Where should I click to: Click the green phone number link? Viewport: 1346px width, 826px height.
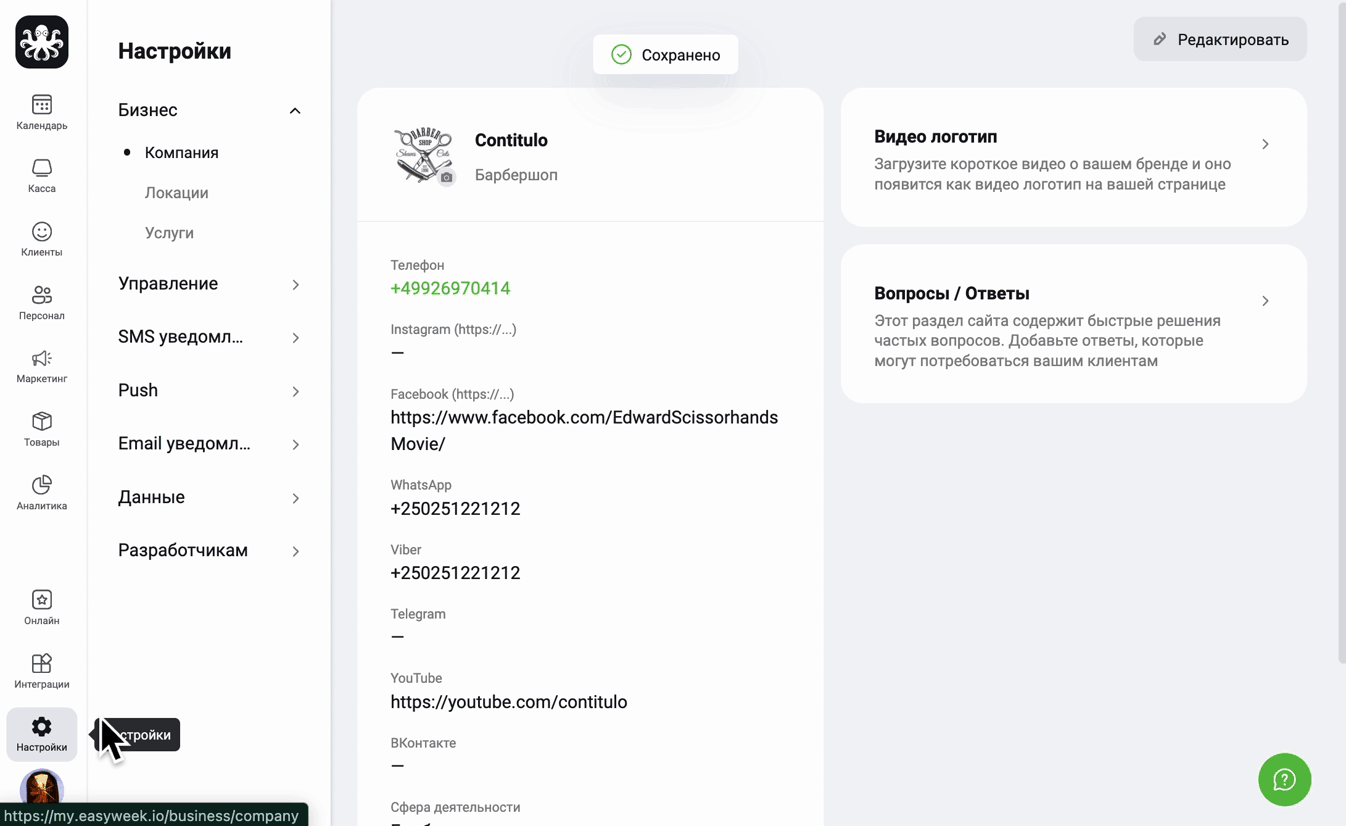point(450,288)
